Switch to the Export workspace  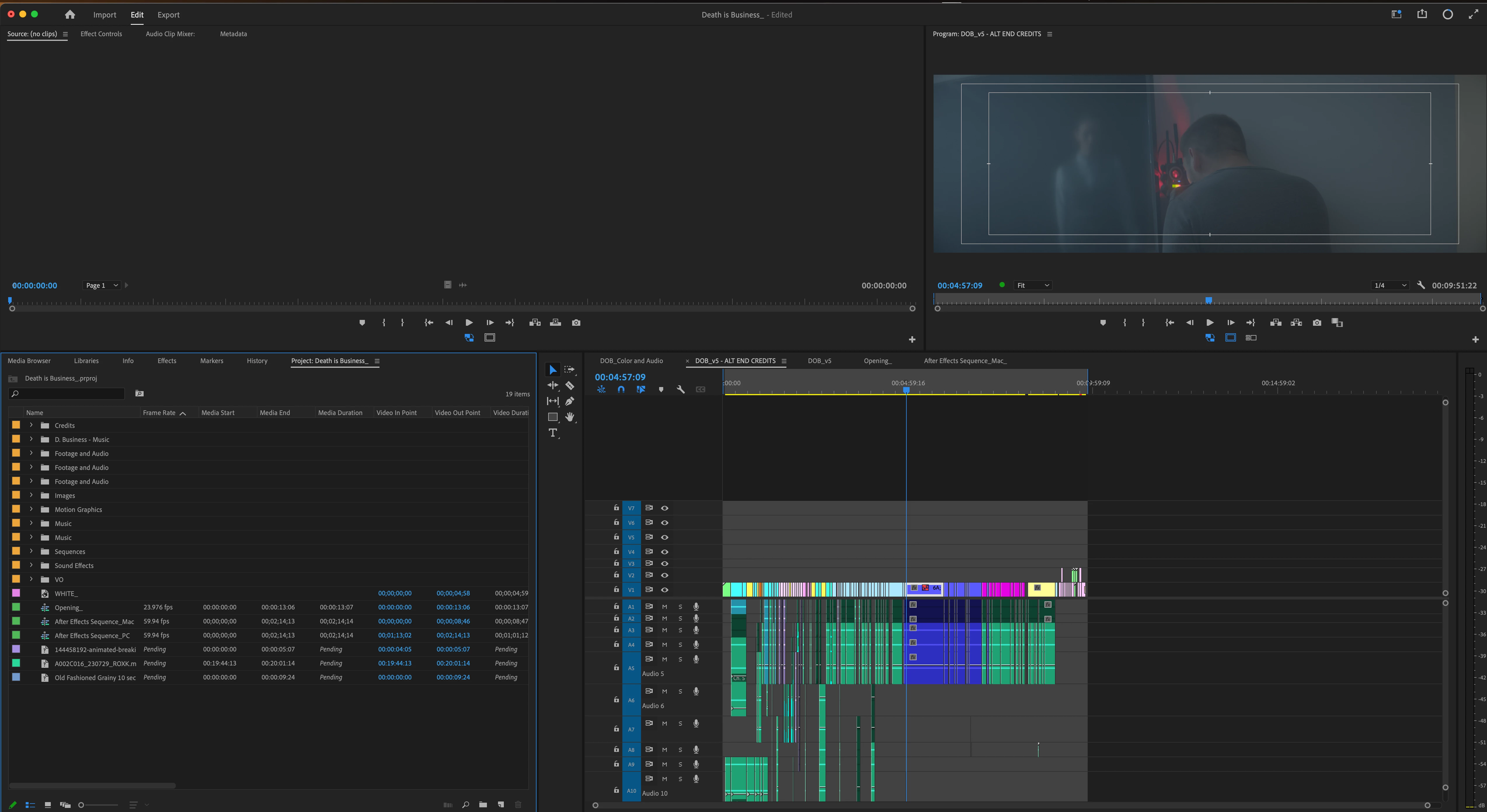click(x=168, y=15)
